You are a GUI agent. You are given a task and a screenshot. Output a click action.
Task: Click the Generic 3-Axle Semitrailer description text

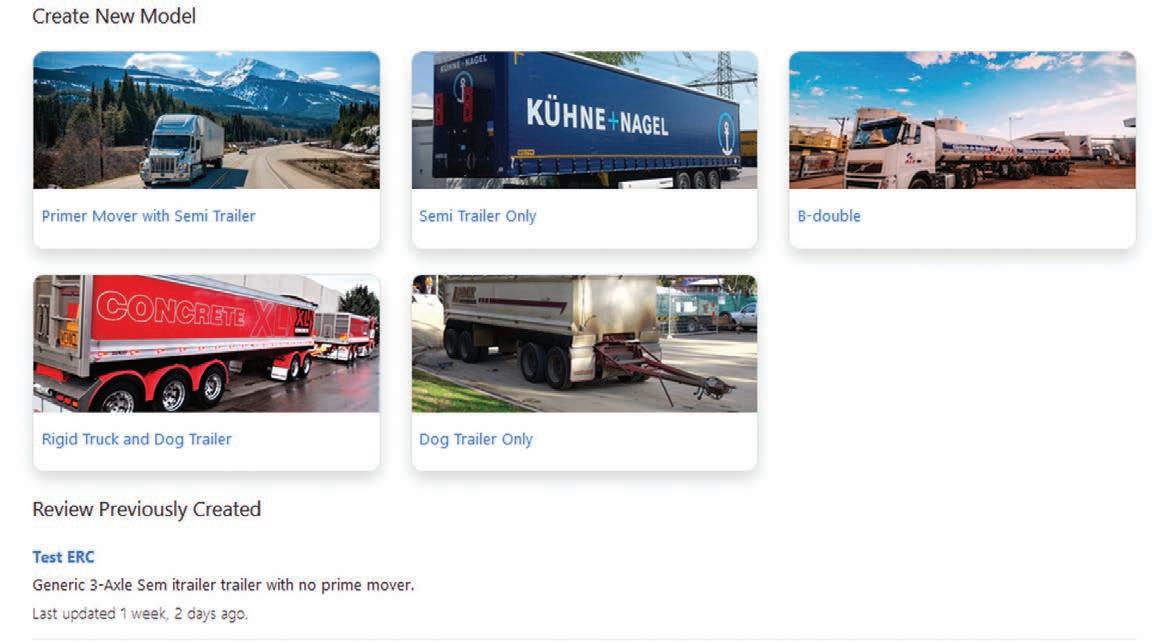[223, 586]
